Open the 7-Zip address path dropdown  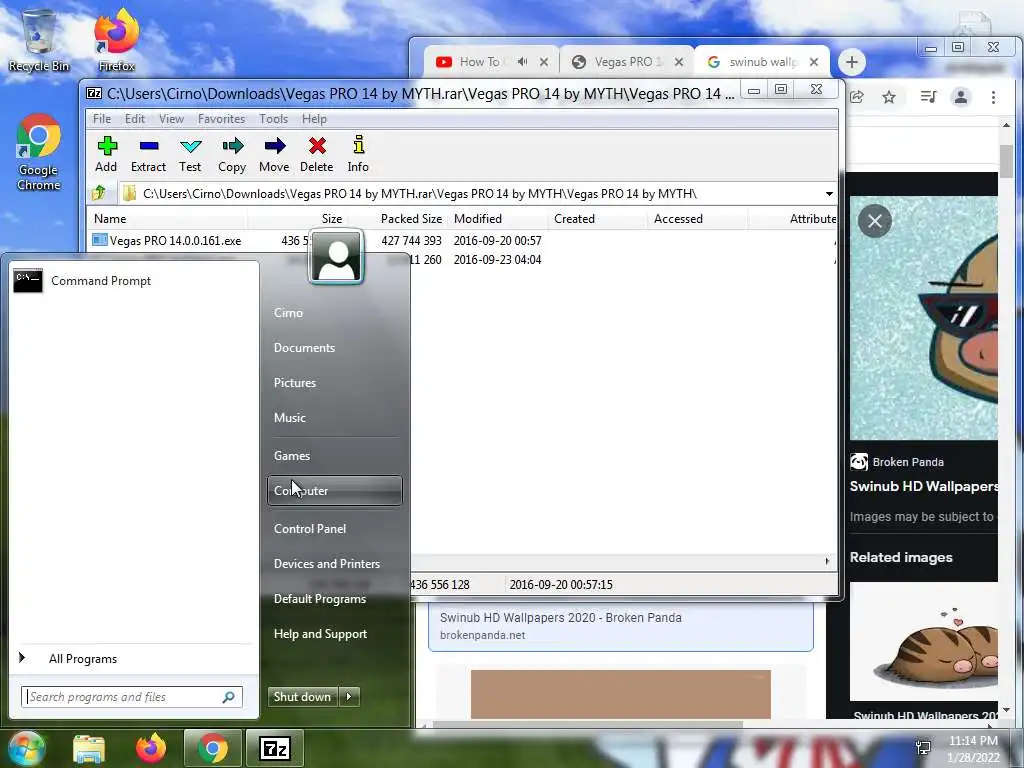point(829,194)
